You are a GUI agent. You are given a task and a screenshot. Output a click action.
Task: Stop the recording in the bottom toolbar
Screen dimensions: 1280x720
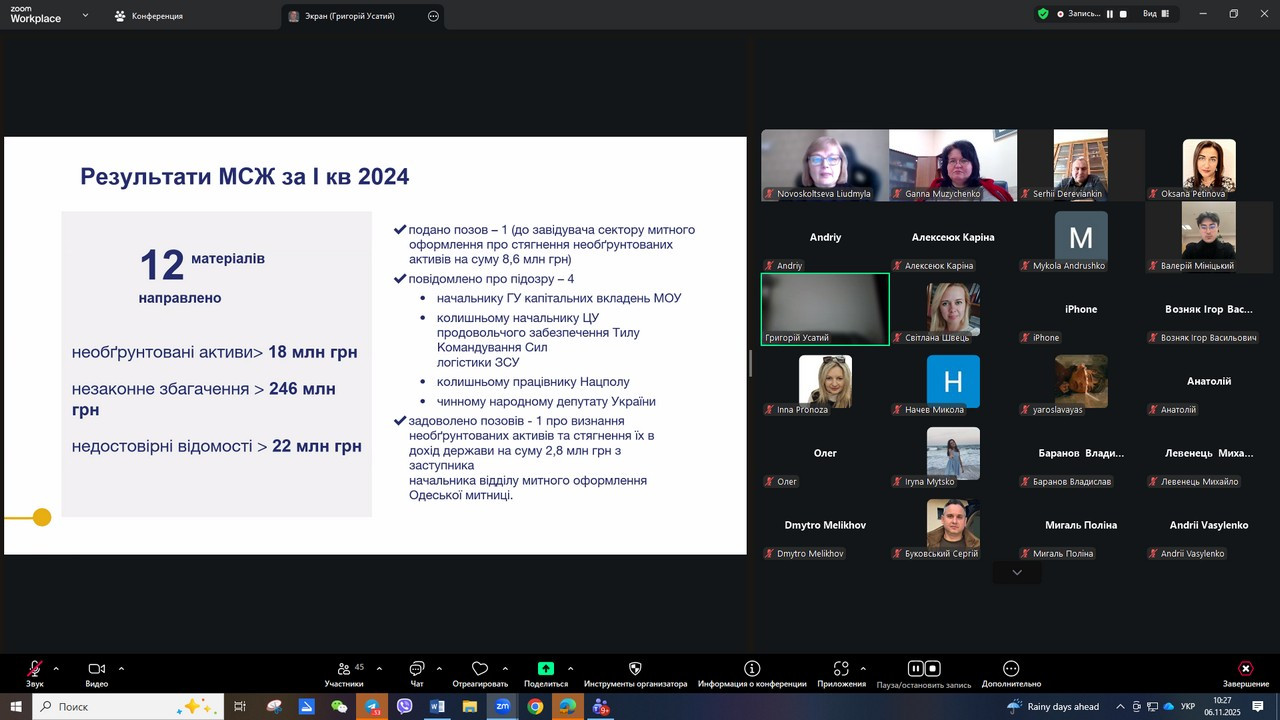[x=932, y=668]
